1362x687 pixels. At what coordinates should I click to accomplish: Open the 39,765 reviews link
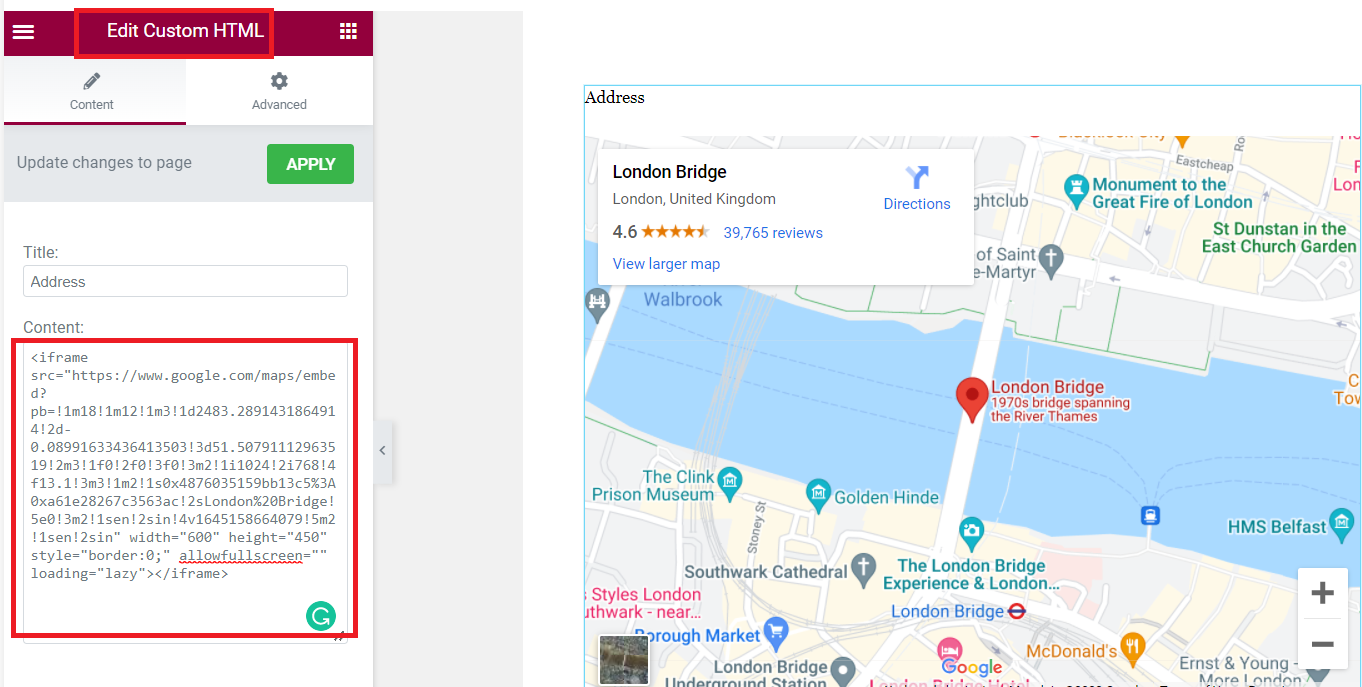coord(773,233)
